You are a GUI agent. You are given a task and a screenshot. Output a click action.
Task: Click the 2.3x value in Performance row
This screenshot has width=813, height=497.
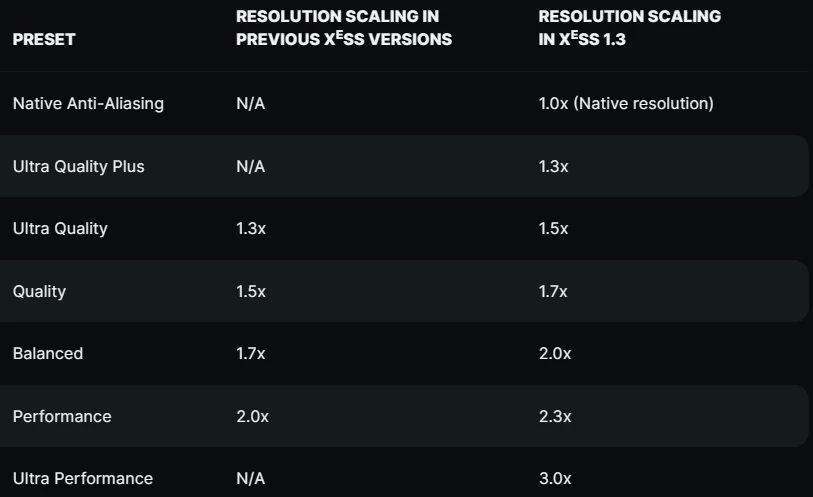click(x=555, y=416)
